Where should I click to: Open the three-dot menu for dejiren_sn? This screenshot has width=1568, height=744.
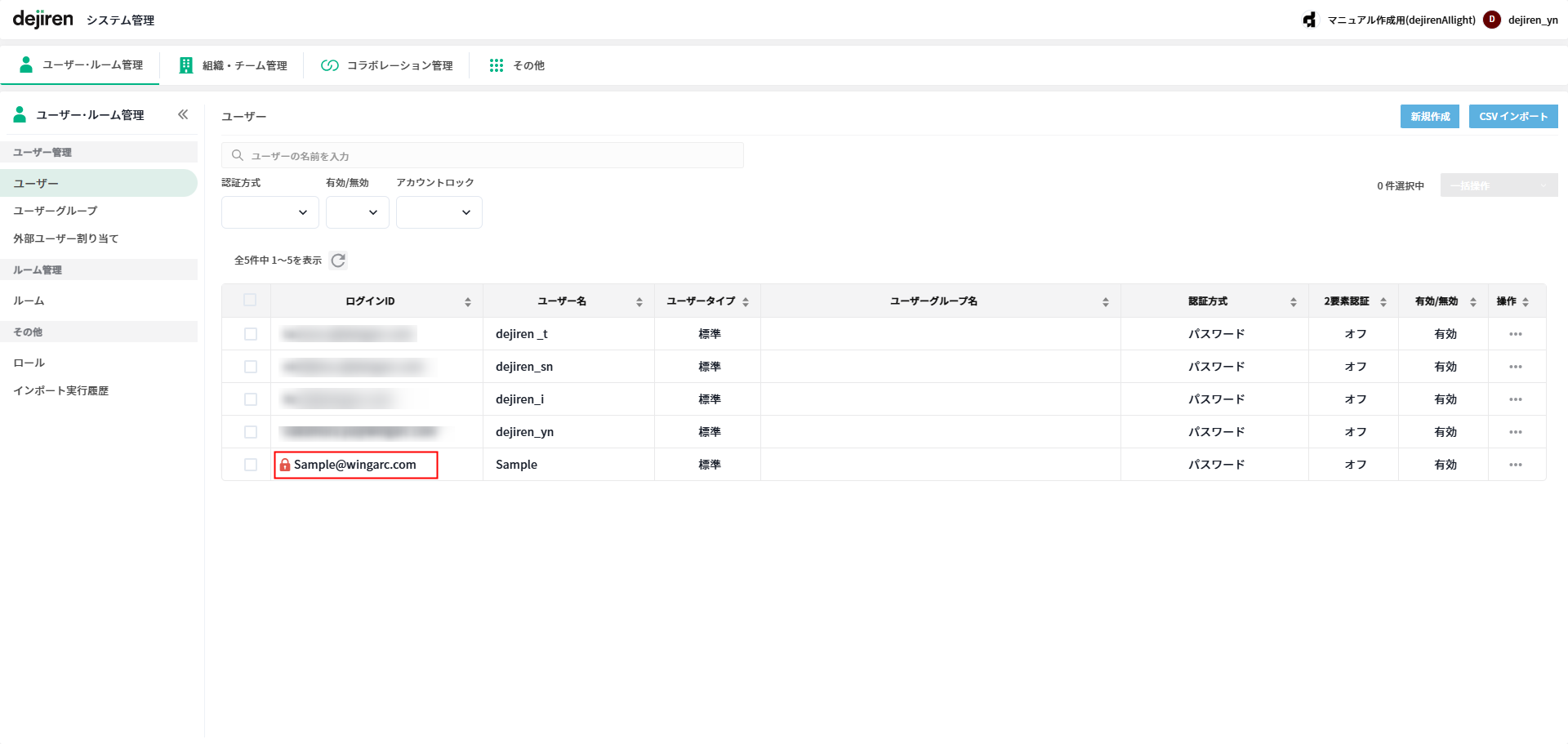pyautogui.click(x=1515, y=367)
